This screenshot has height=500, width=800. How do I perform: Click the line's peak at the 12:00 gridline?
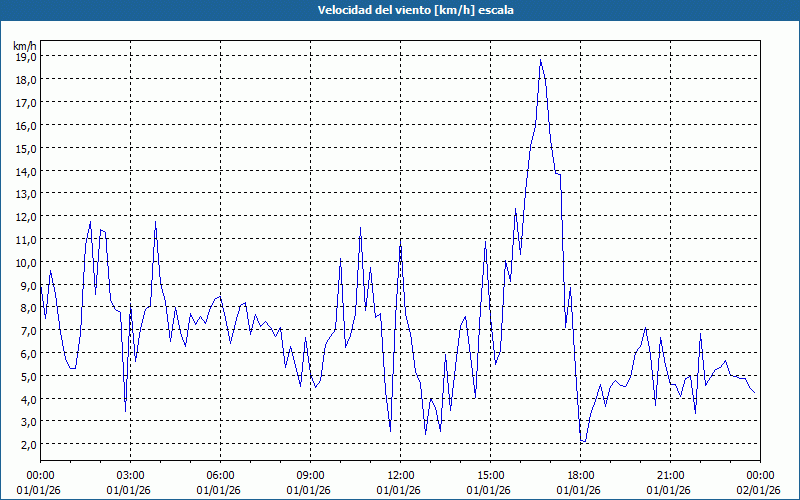point(400,241)
